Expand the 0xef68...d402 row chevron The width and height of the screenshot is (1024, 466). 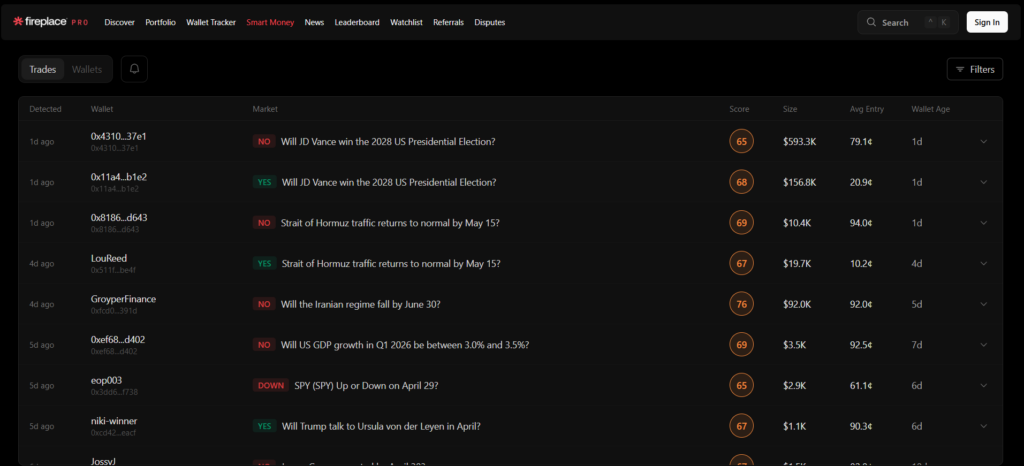click(984, 345)
